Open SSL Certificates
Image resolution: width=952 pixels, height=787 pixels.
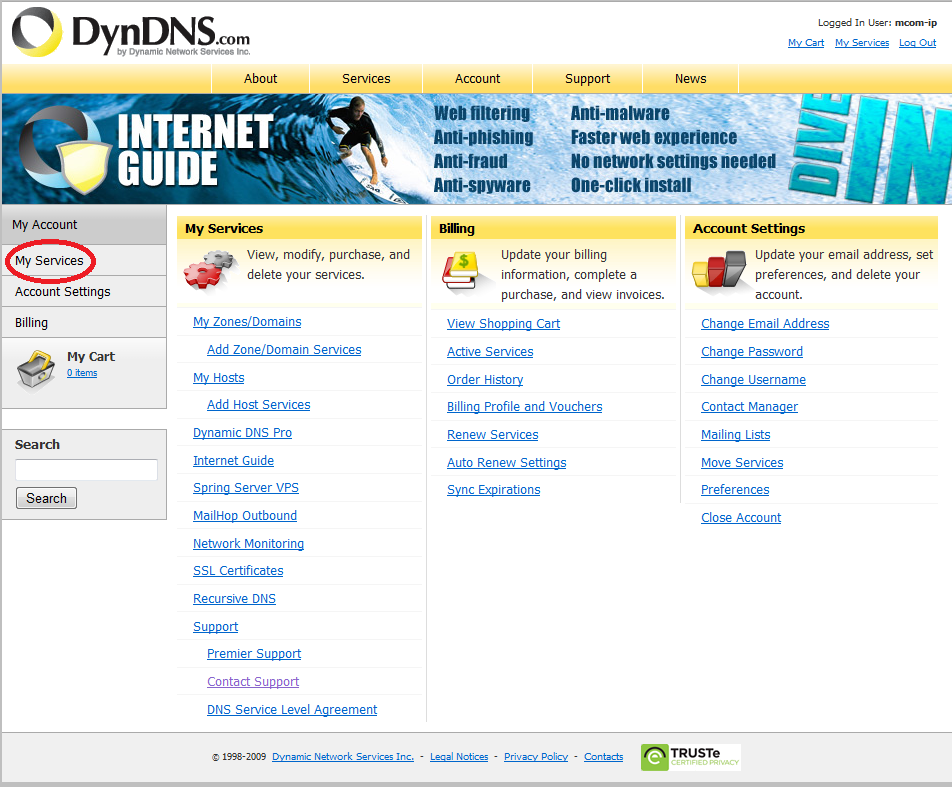[238, 571]
